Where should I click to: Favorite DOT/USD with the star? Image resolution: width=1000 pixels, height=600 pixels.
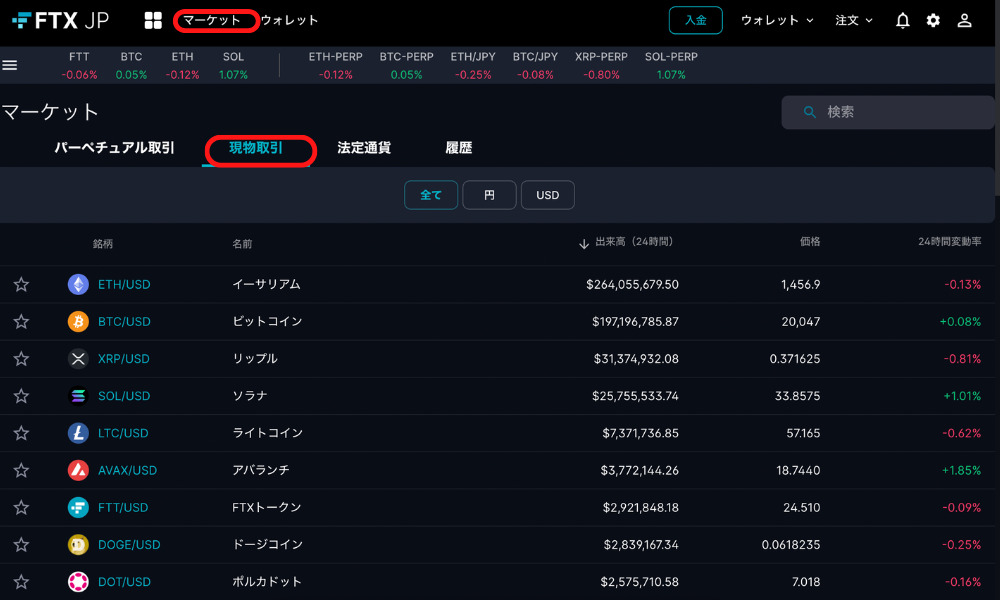click(x=21, y=582)
